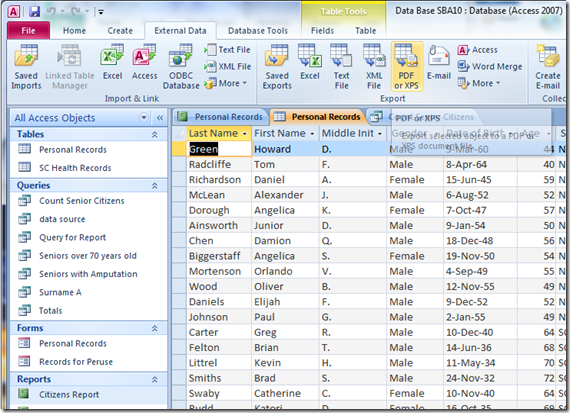Viewport: 570px width, 413px height.
Task: Start Word Merge export
Action: coord(490,66)
